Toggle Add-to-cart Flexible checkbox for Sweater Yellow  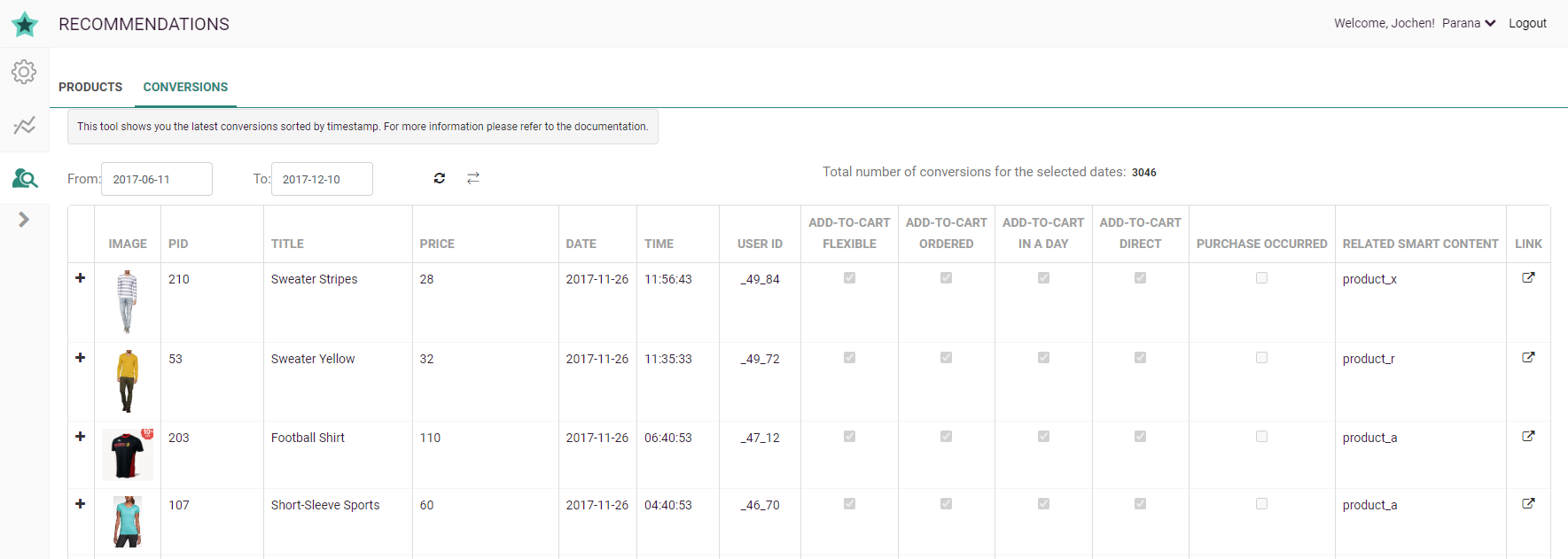point(849,358)
